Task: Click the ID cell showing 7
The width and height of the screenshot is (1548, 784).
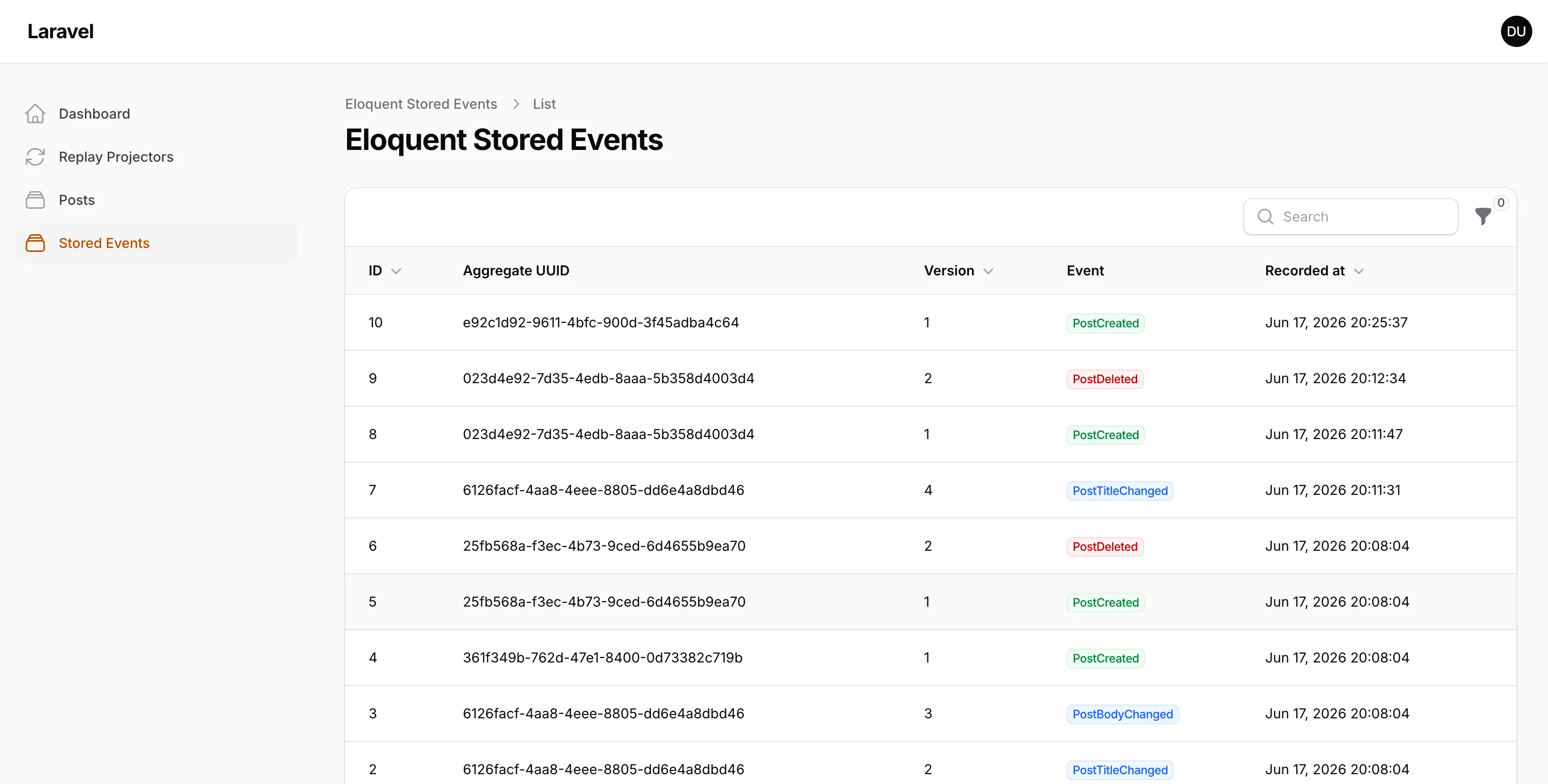Action: (373, 490)
